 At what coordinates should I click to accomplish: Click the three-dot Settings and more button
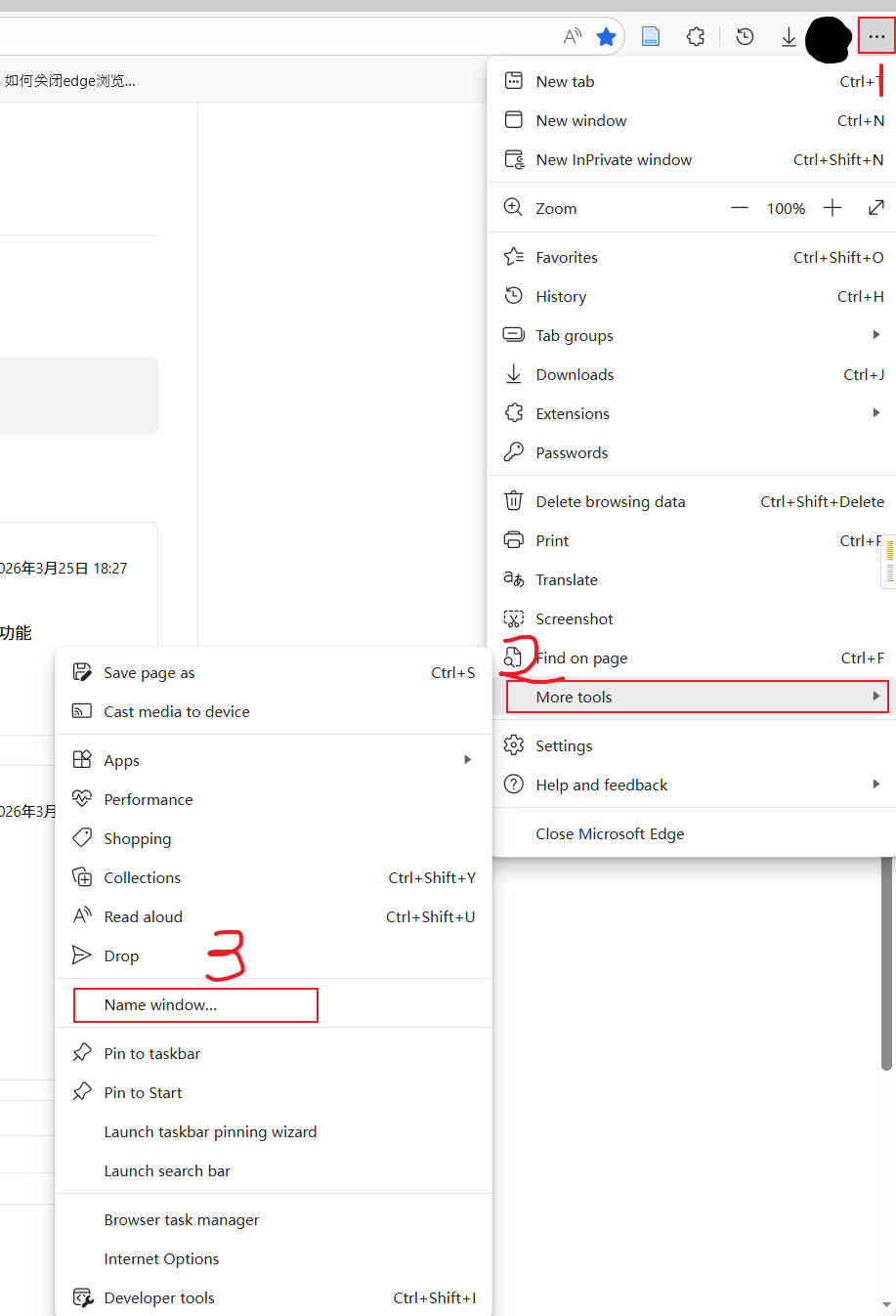[x=875, y=36]
